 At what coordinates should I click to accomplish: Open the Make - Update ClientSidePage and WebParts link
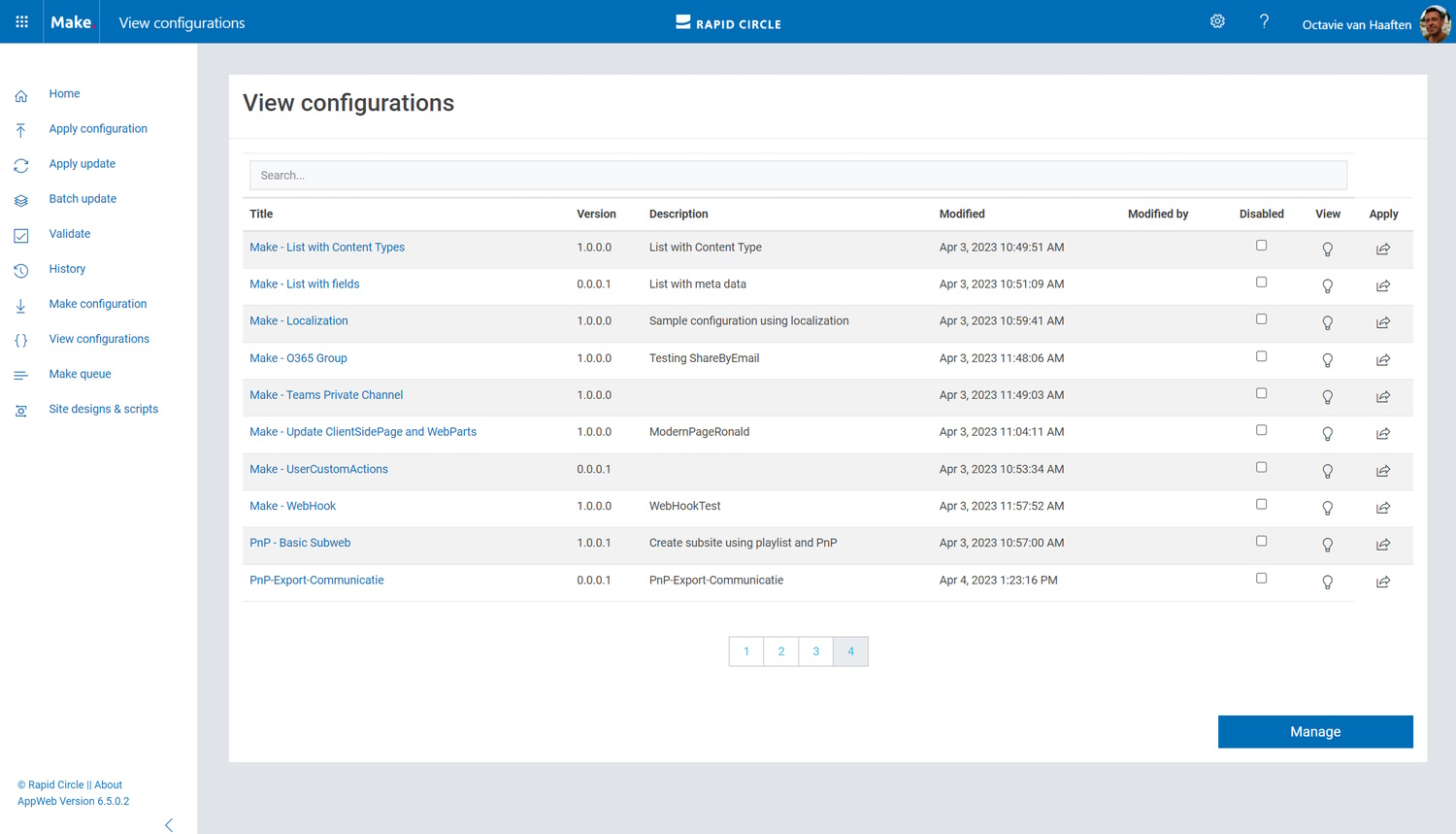363,432
